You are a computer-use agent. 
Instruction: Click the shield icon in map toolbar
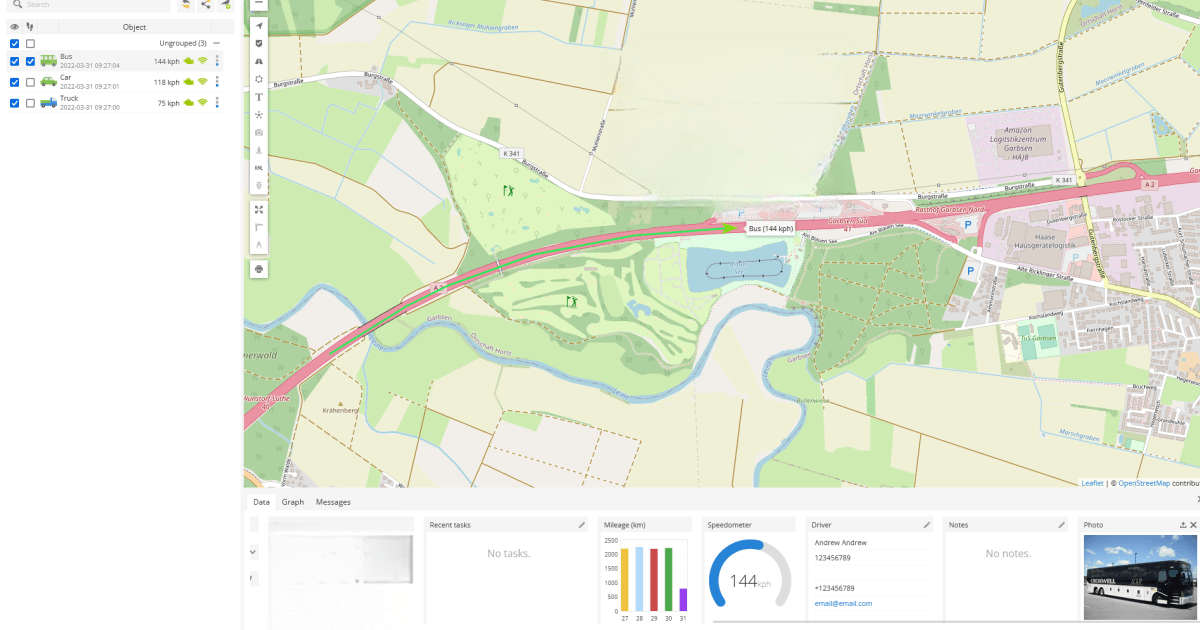tap(259, 43)
